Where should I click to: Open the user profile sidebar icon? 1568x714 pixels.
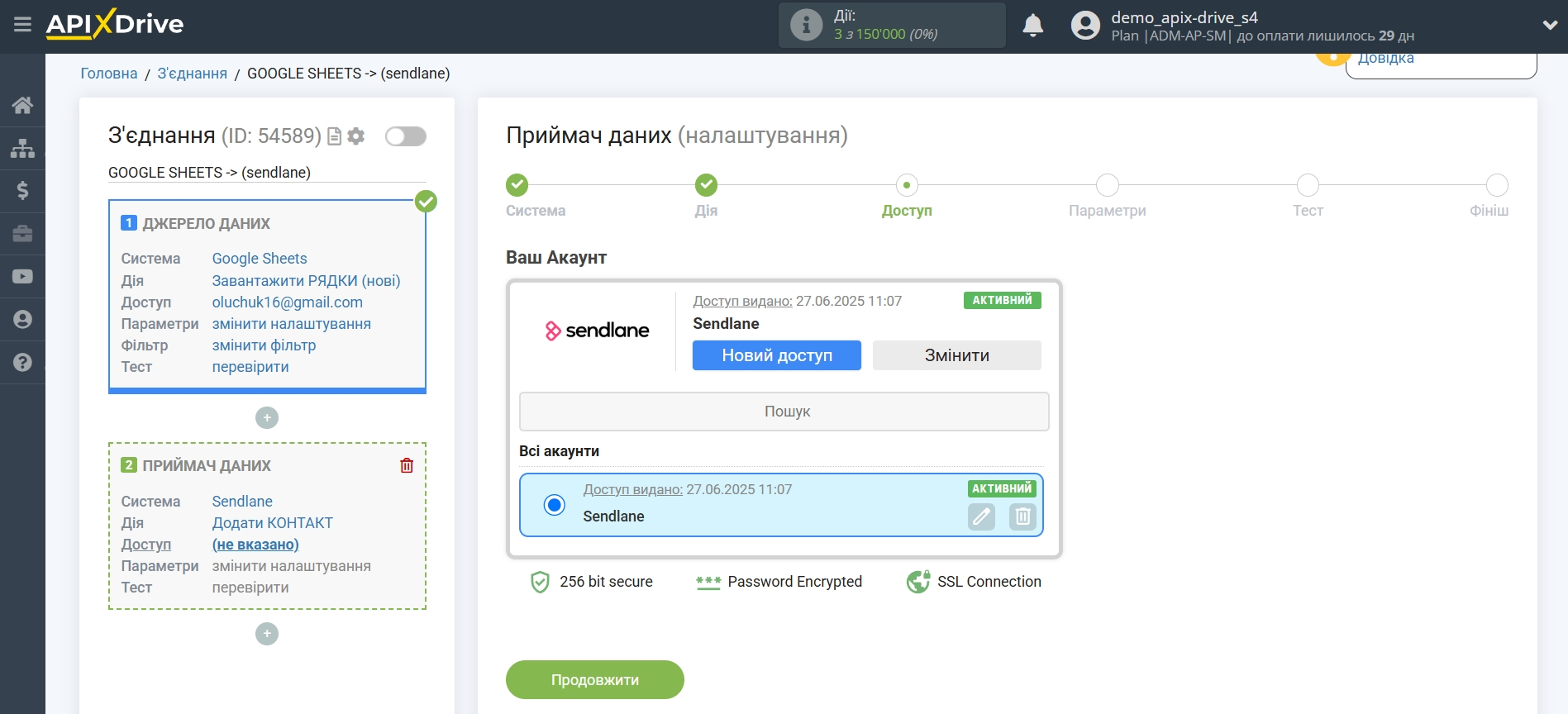(x=22, y=319)
